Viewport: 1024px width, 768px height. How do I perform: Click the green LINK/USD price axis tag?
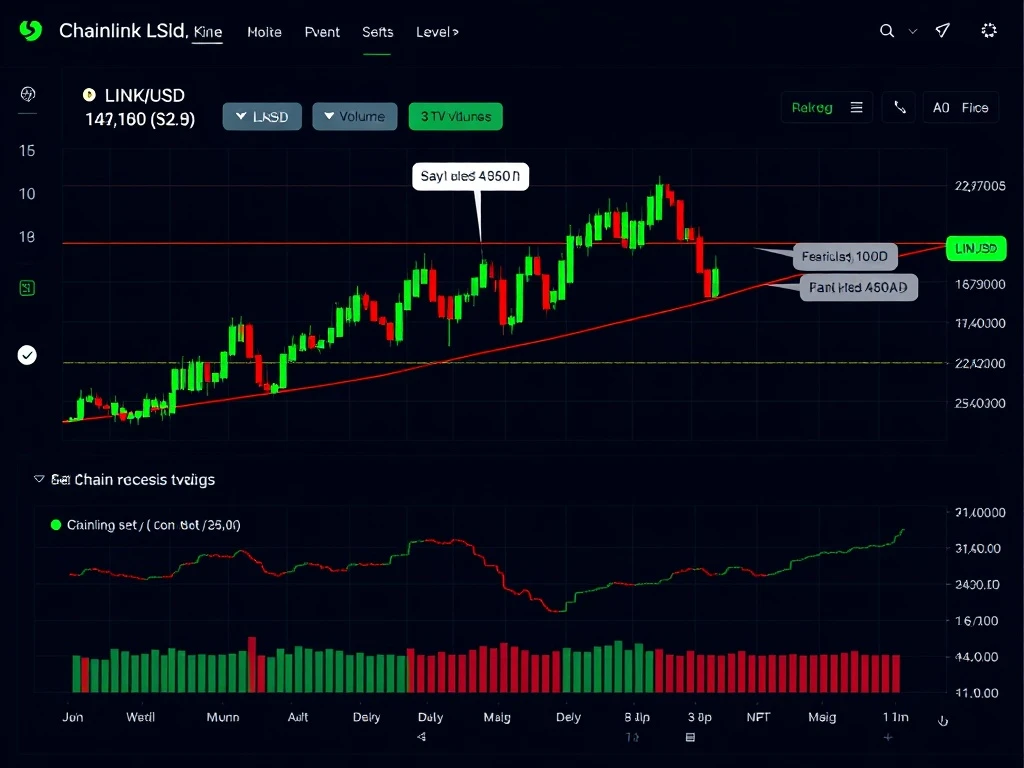click(x=975, y=248)
